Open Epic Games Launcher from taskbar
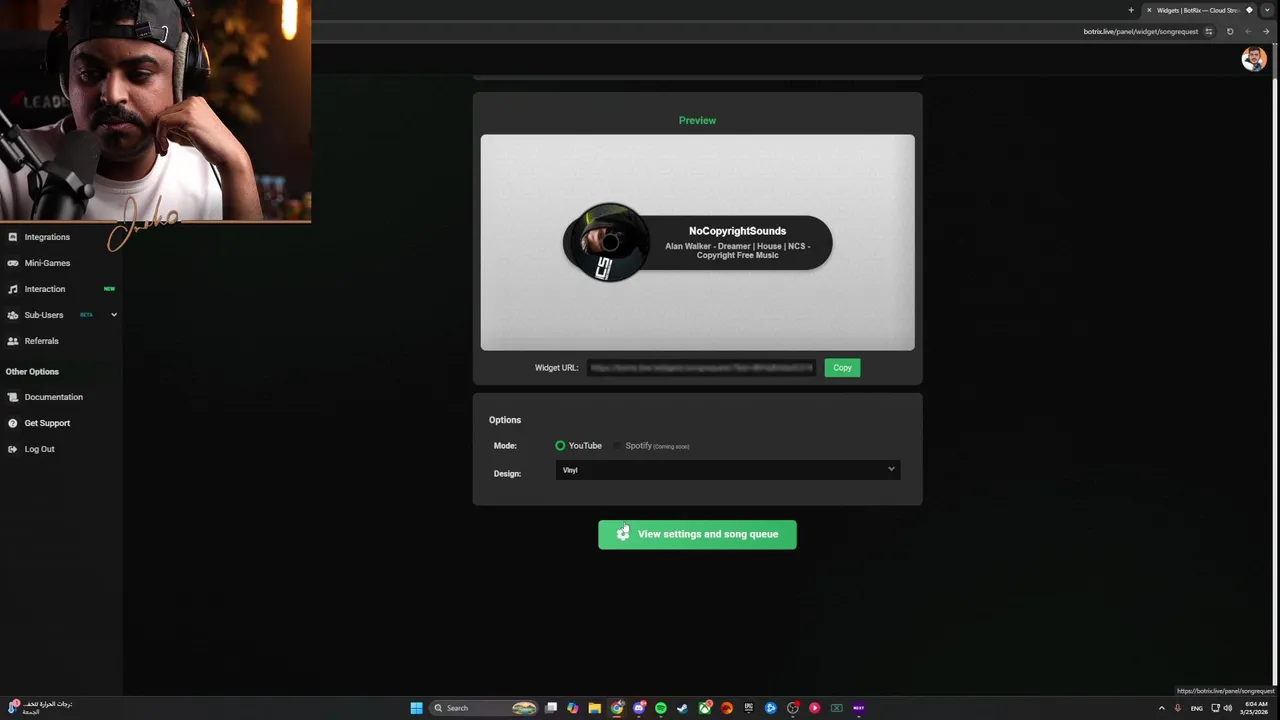 [749, 708]
